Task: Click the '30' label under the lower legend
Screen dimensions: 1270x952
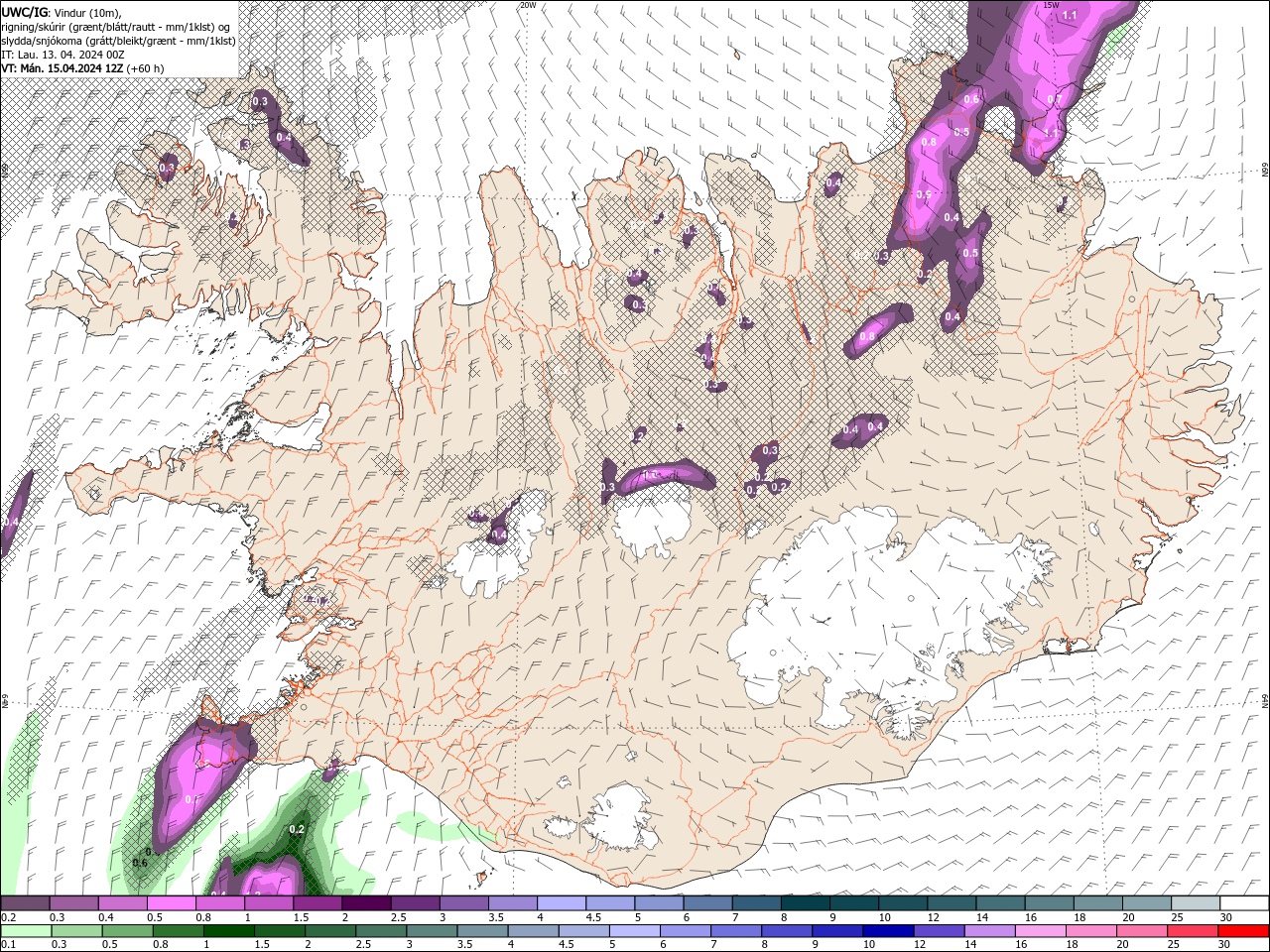Action: [1224, 945]
